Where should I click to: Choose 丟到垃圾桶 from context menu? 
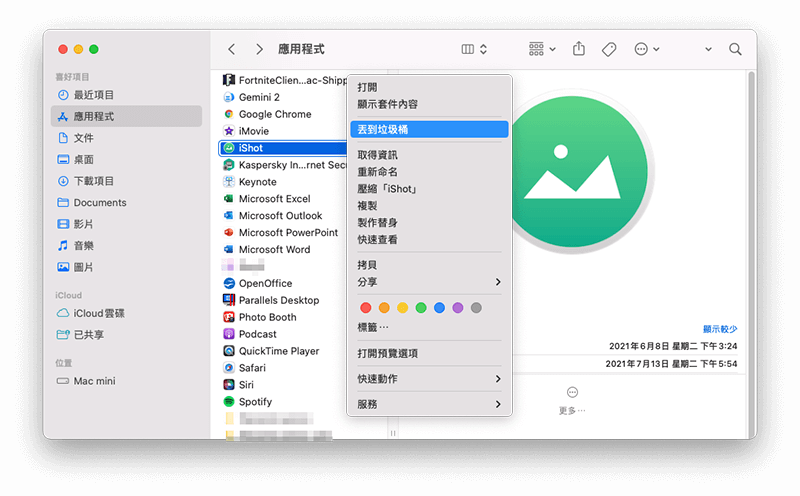click(x=429, y=130)
